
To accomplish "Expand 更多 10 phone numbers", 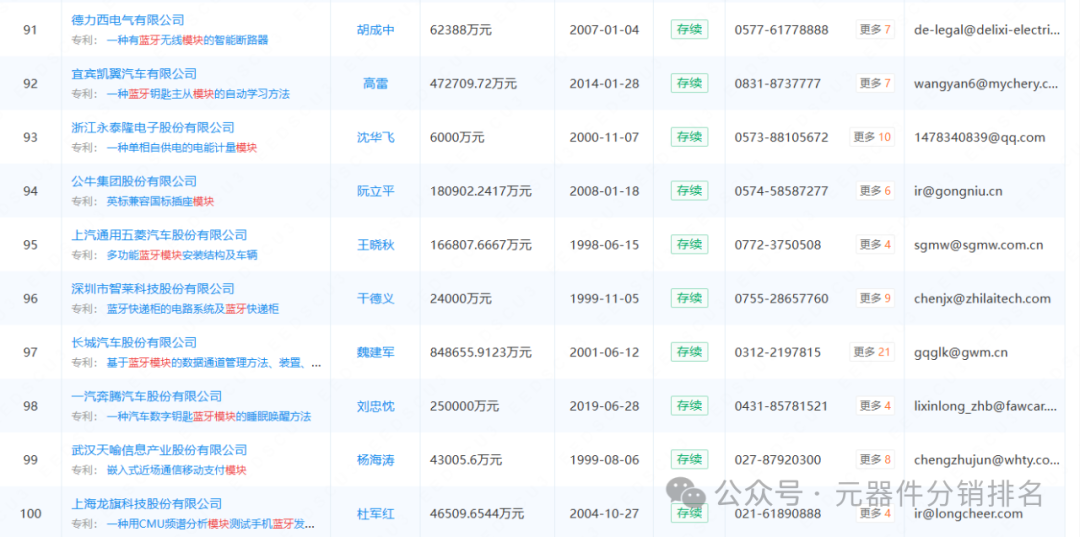I will point(872,137).
